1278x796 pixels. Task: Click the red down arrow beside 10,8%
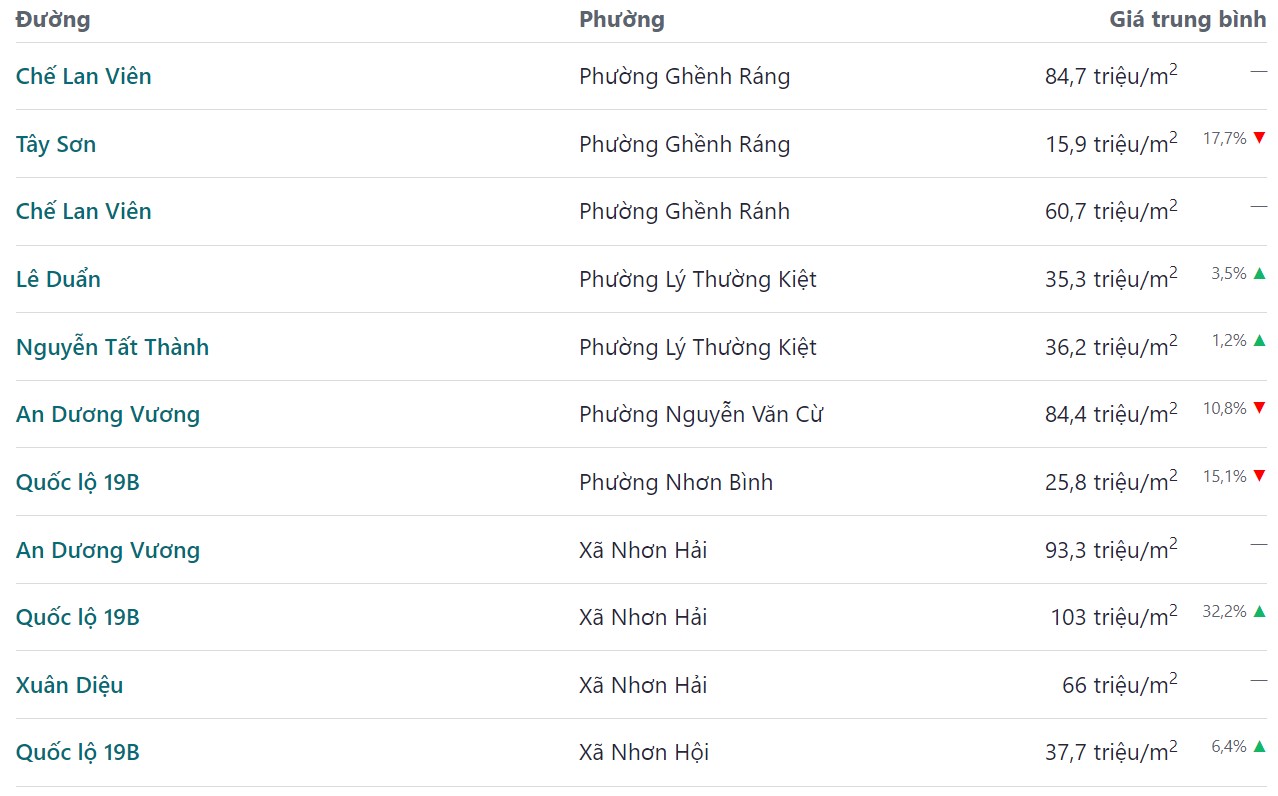(1259, 408)
